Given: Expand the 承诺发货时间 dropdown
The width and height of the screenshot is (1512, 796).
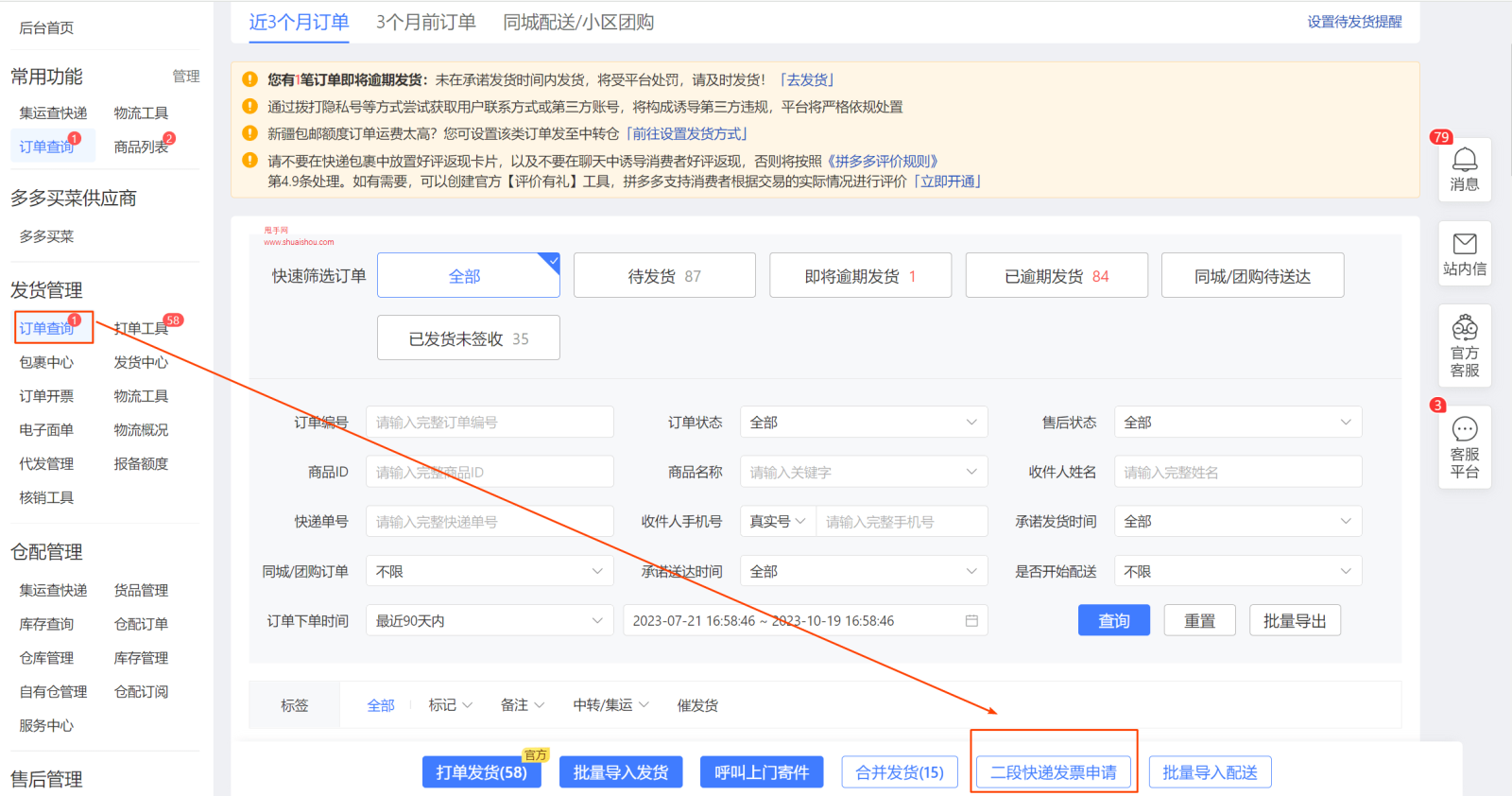Looking at the screenshot, I should (x=1238, y=522).
